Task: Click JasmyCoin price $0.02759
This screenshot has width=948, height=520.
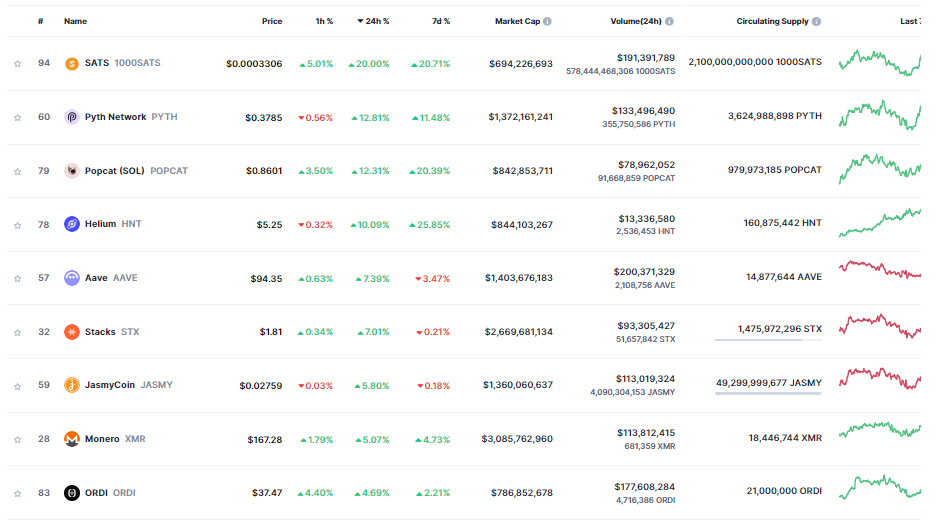Action: (x=261, y=386)
